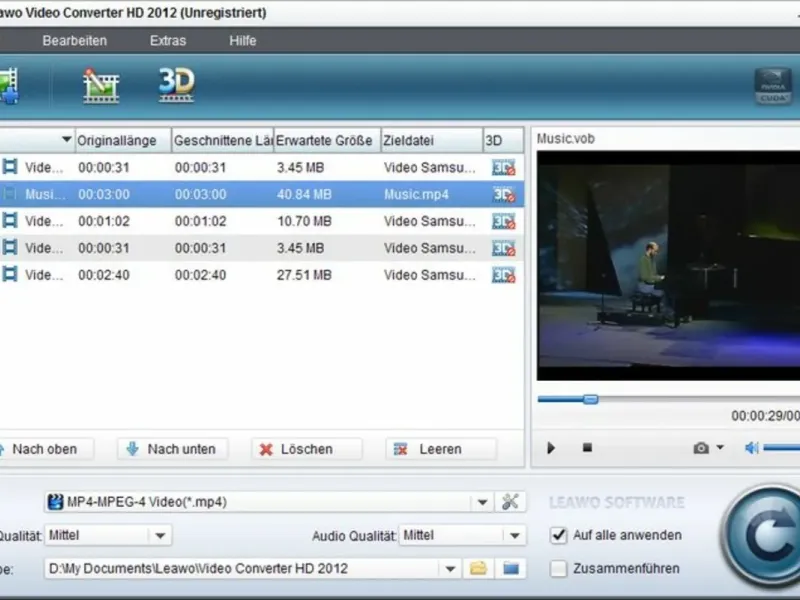
Task: Click the Nach oben button
Action: point(46,449)
